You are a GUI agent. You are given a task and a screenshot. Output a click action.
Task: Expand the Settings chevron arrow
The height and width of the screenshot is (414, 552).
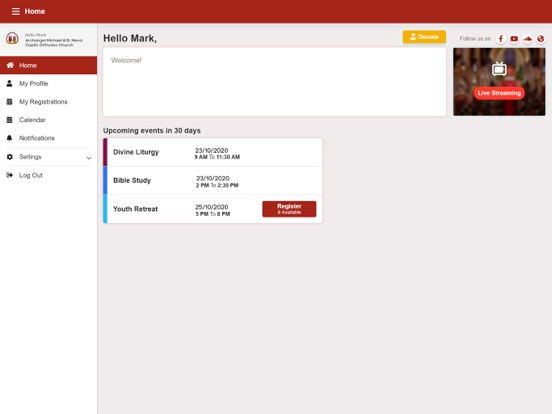89,158
